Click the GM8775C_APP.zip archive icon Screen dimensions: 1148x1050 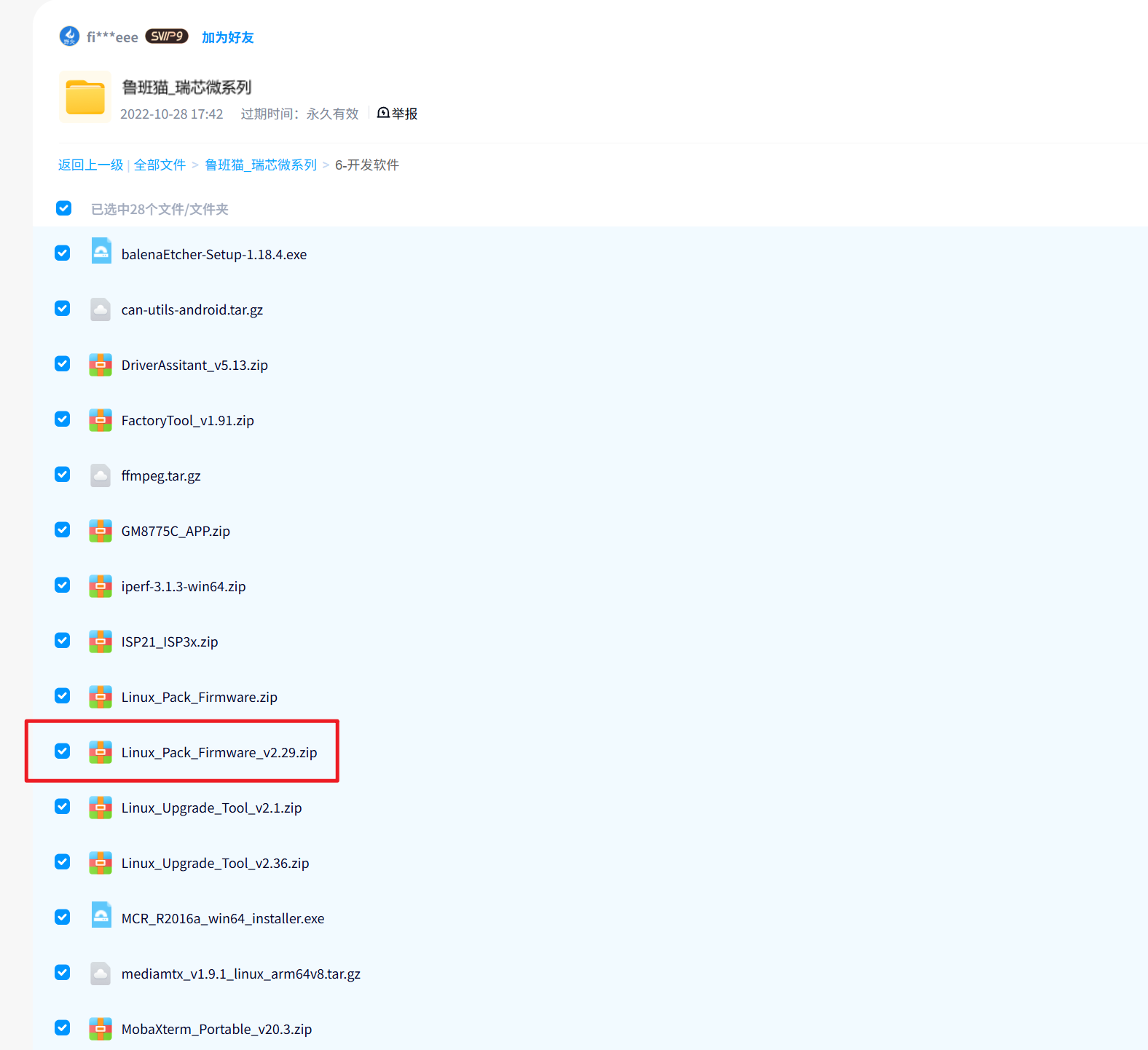[x=101, y=530]
